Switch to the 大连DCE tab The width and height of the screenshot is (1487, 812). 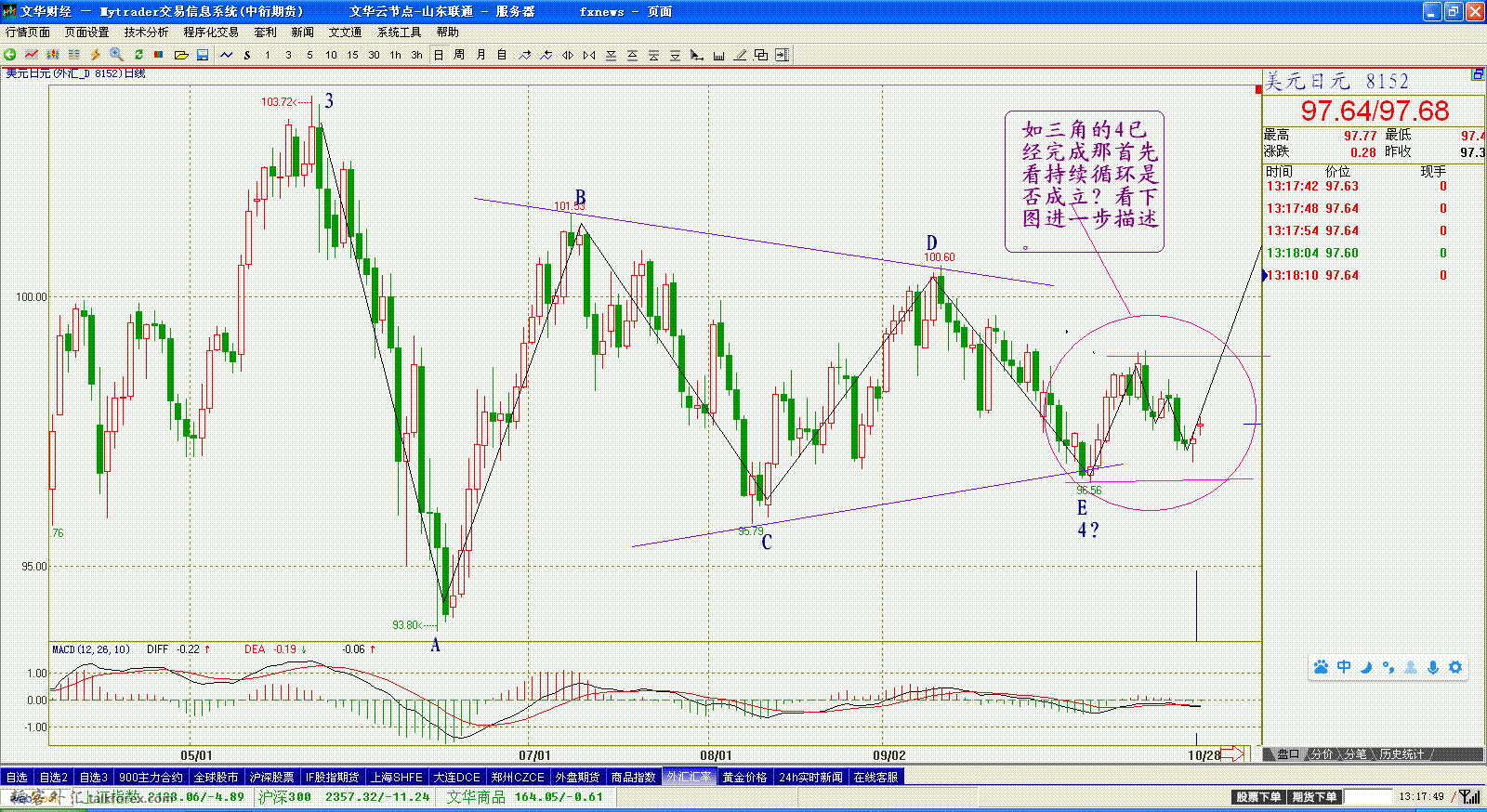(x=456, y=778)
